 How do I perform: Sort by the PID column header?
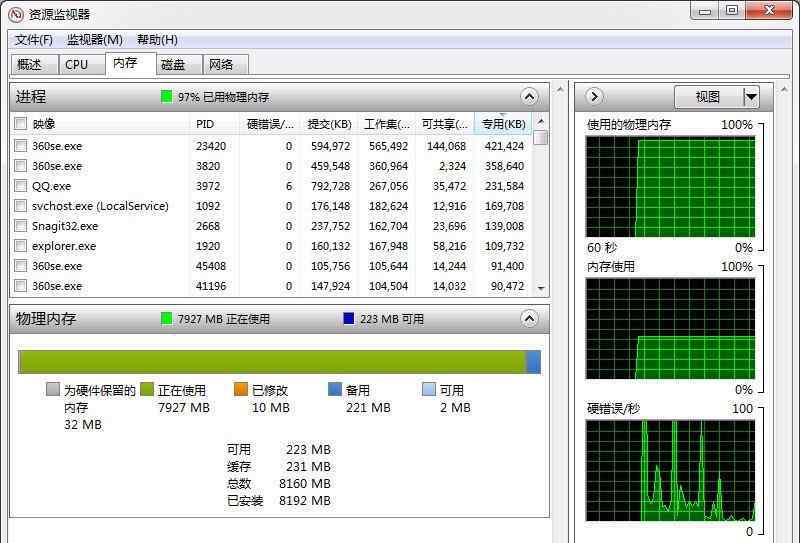click(x=214, y=124)
